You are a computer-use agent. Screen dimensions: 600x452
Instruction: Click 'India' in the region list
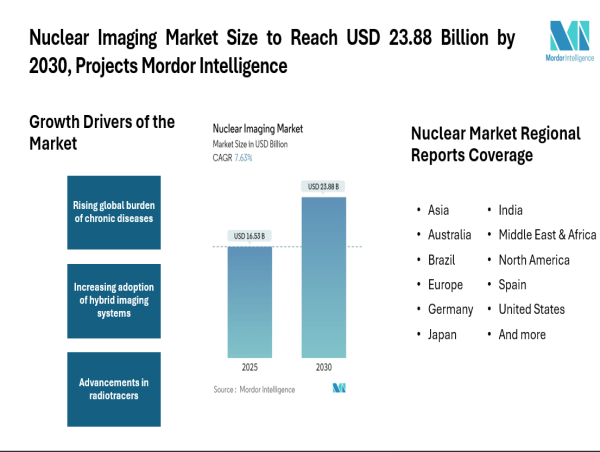pyautogui.click(x=510, y=210)
